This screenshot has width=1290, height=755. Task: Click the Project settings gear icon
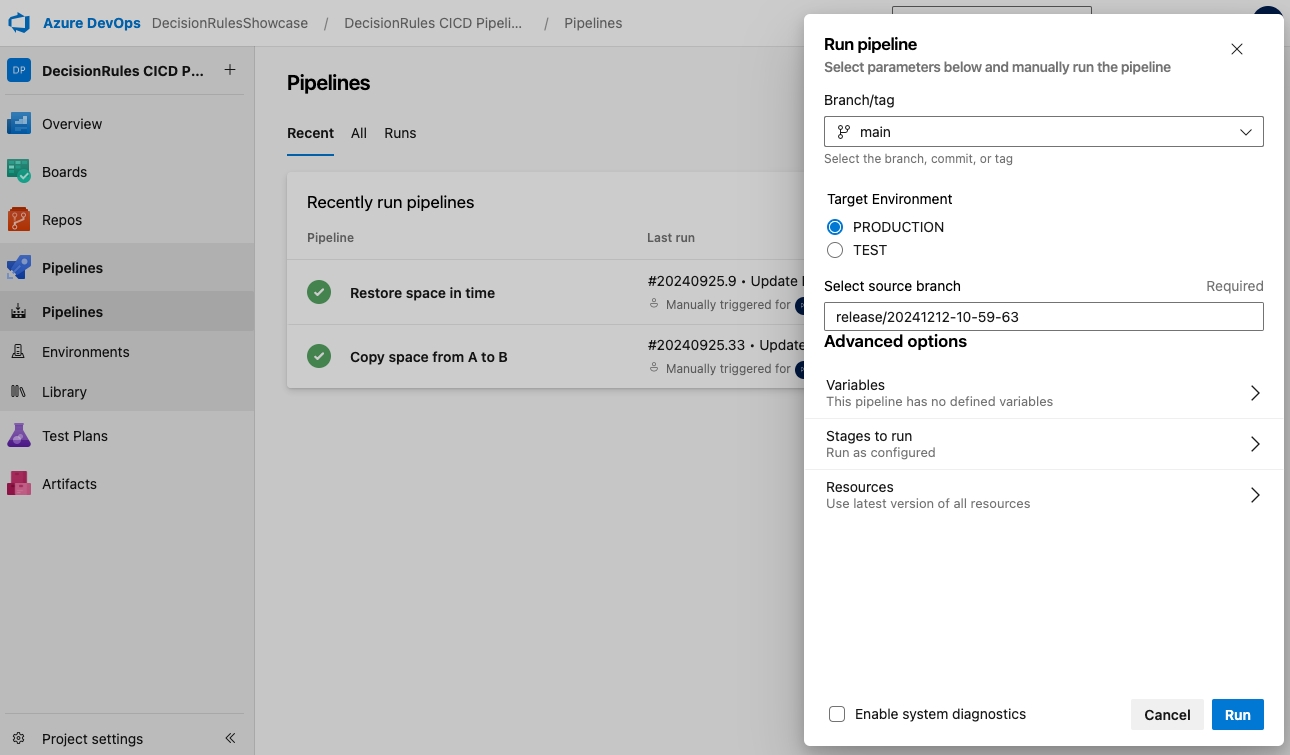point(18,739)
